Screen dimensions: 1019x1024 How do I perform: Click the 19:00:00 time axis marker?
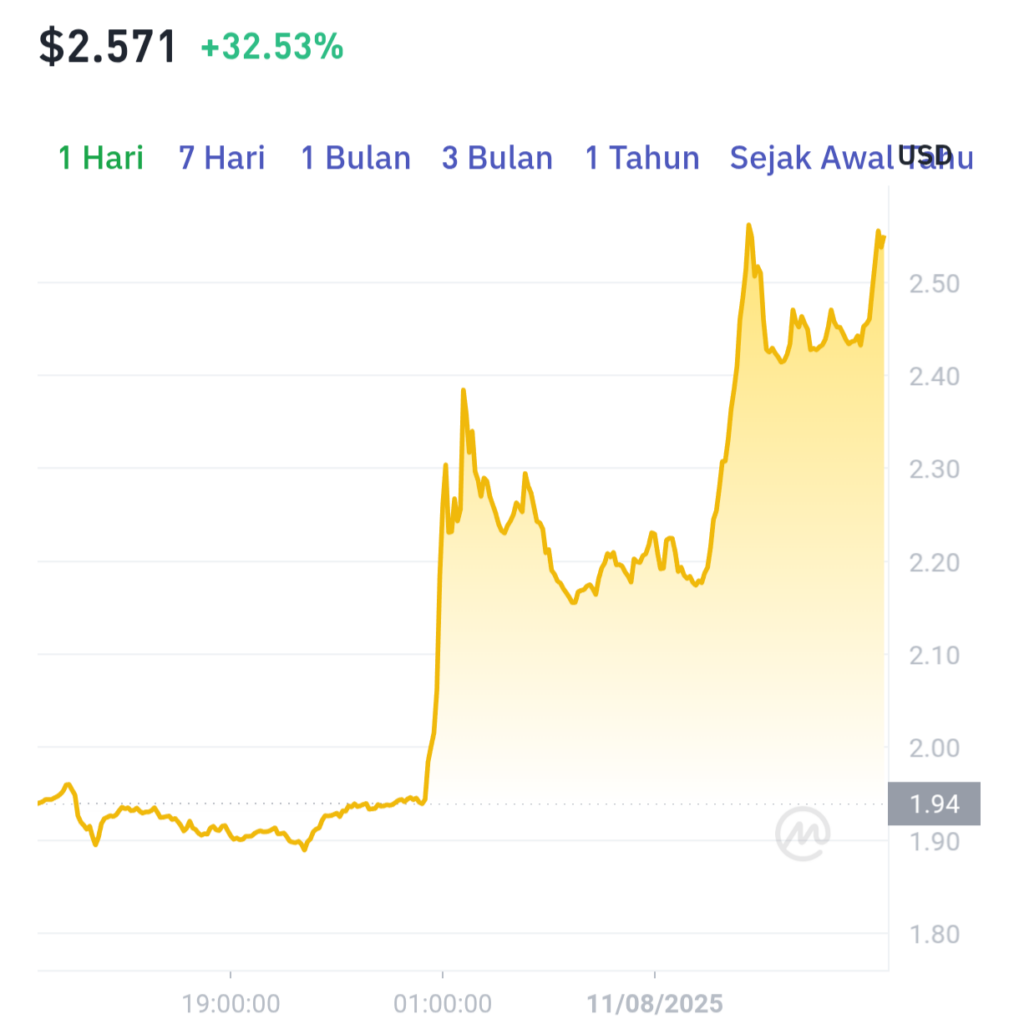(x=231, y=1004)
